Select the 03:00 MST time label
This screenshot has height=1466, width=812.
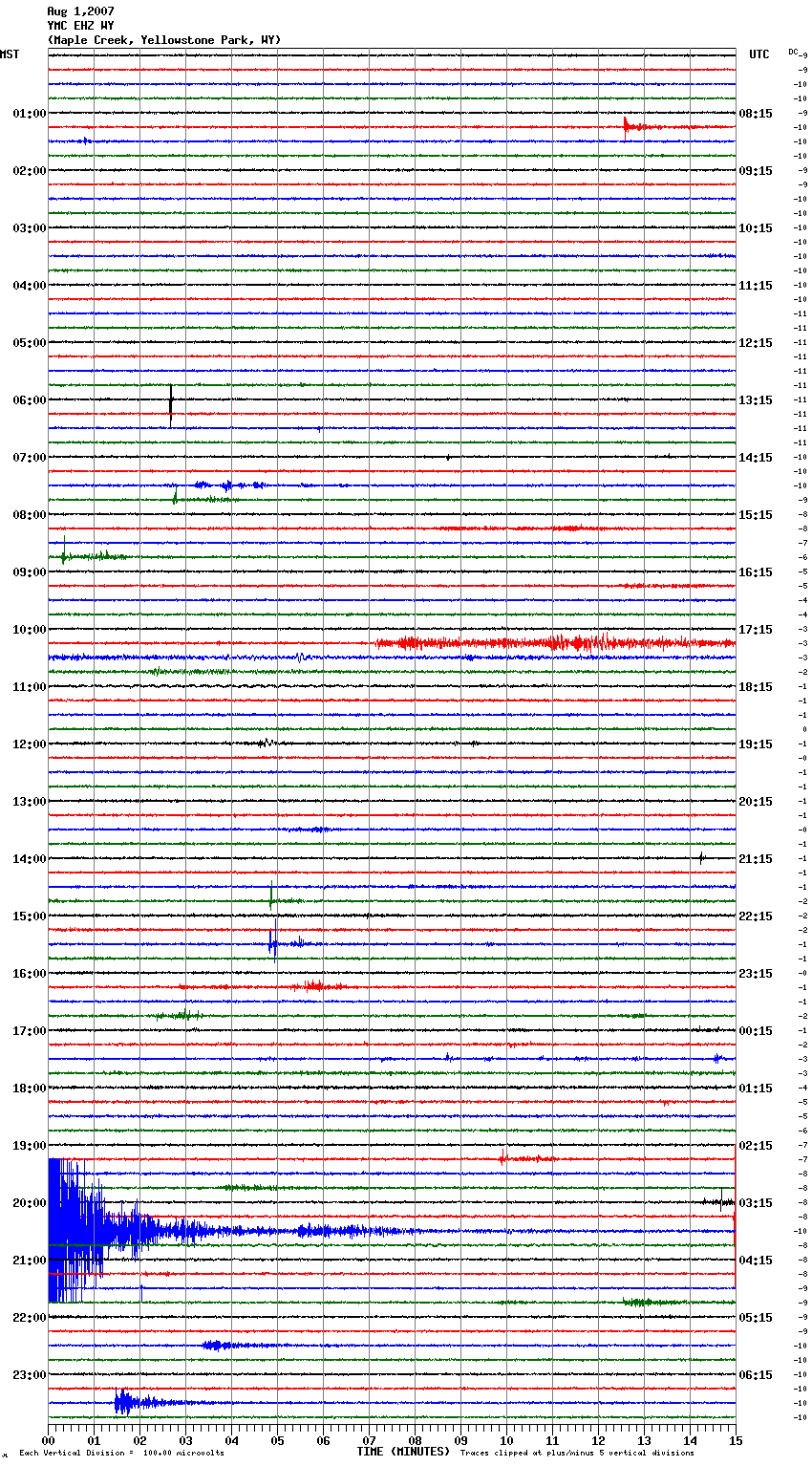(x=30, y=228)
